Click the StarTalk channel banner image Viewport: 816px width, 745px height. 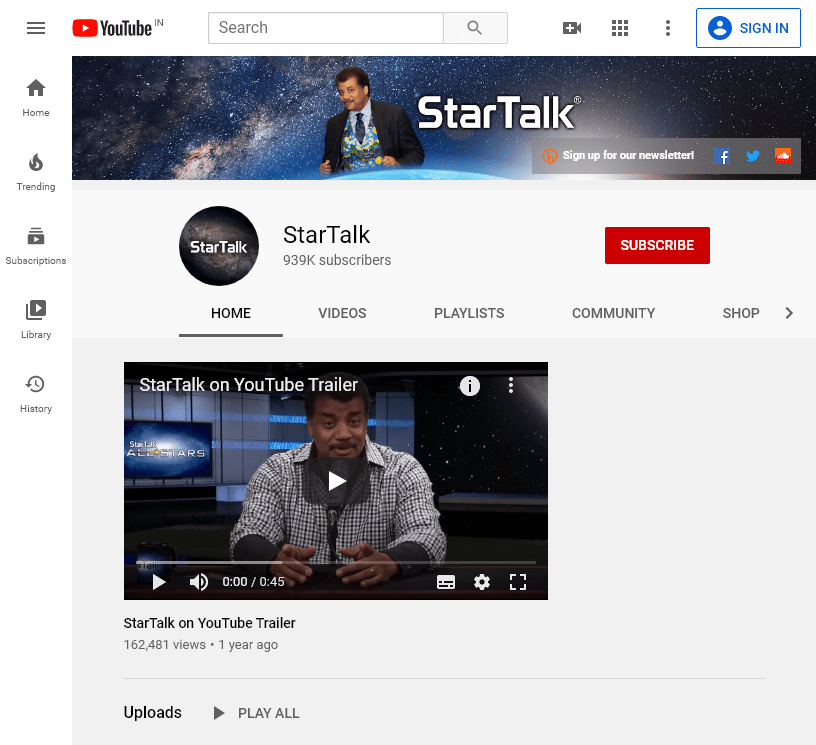pyautogui.click(x=444, y=118)
